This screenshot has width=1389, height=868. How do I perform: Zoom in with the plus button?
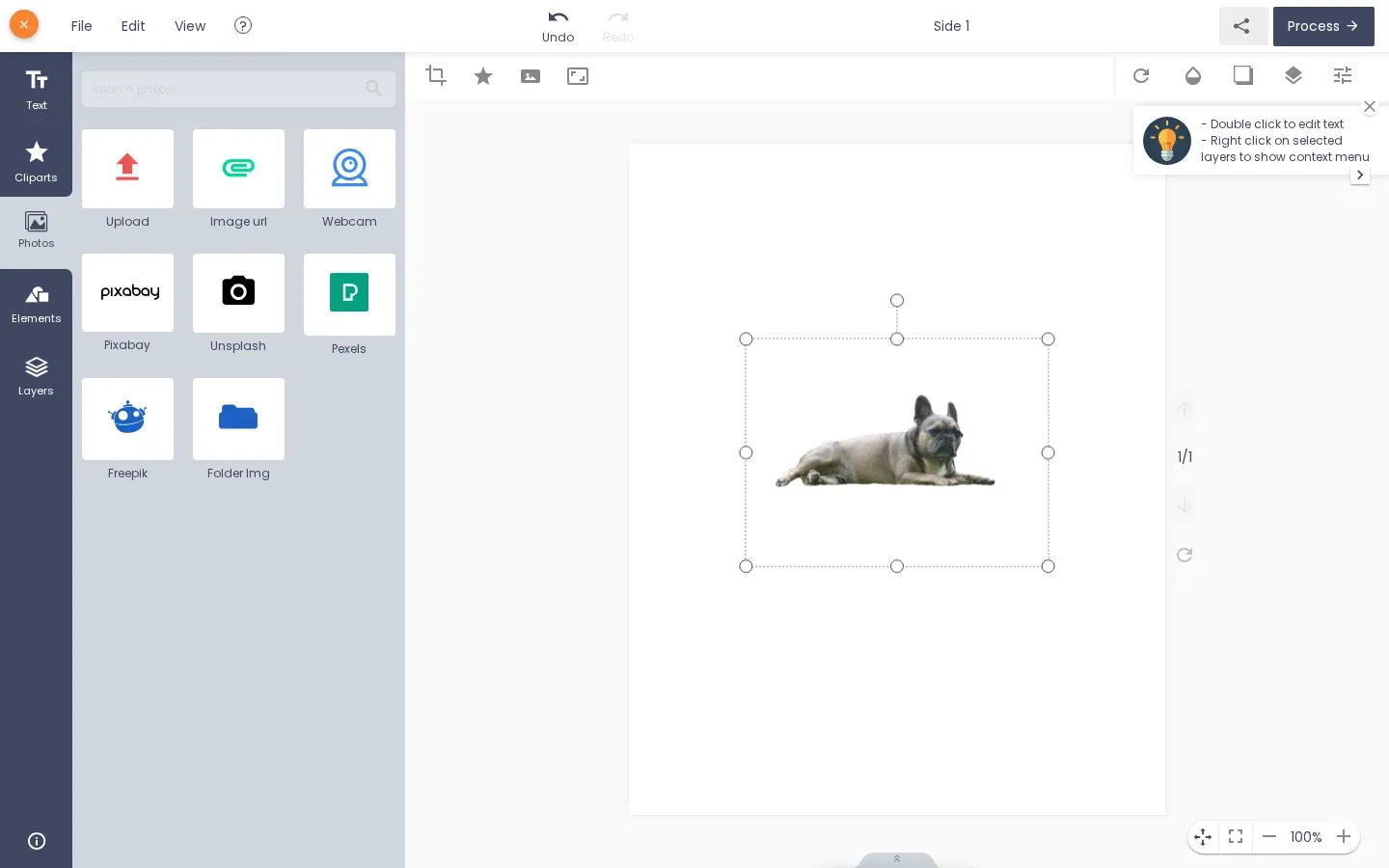(1344, 837)
